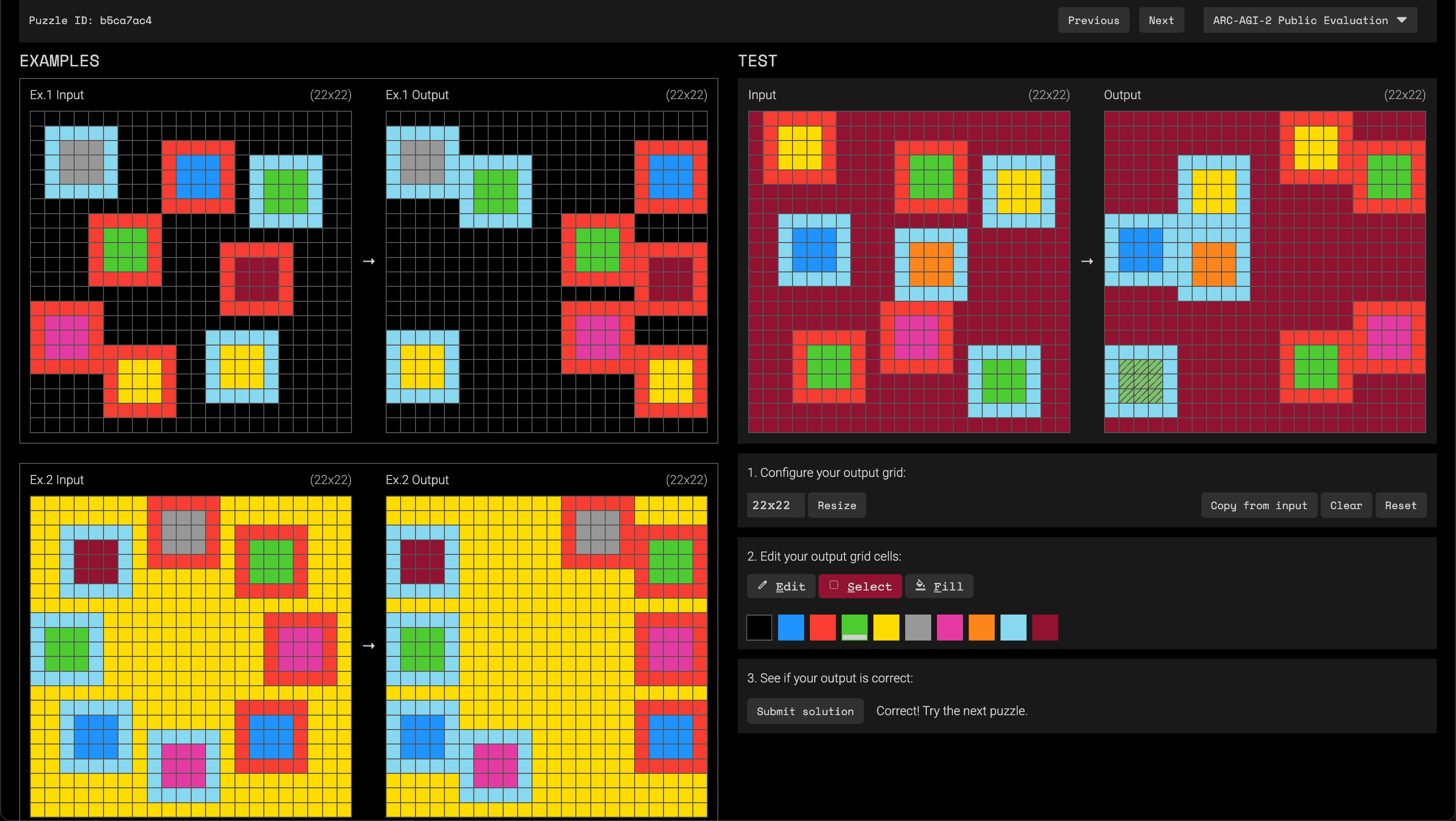Pick the yellow color swatch
Screen dimensions: 1456x821
click(x=886, y=627)
